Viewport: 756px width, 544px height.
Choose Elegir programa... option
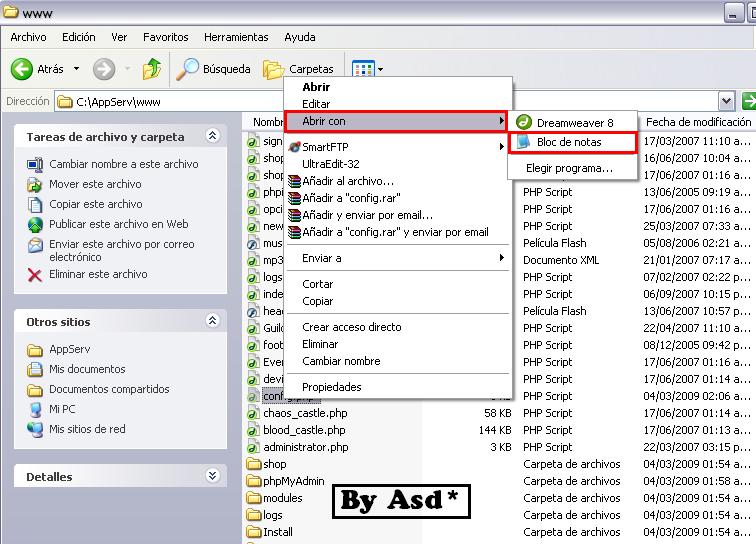point(569,168)
